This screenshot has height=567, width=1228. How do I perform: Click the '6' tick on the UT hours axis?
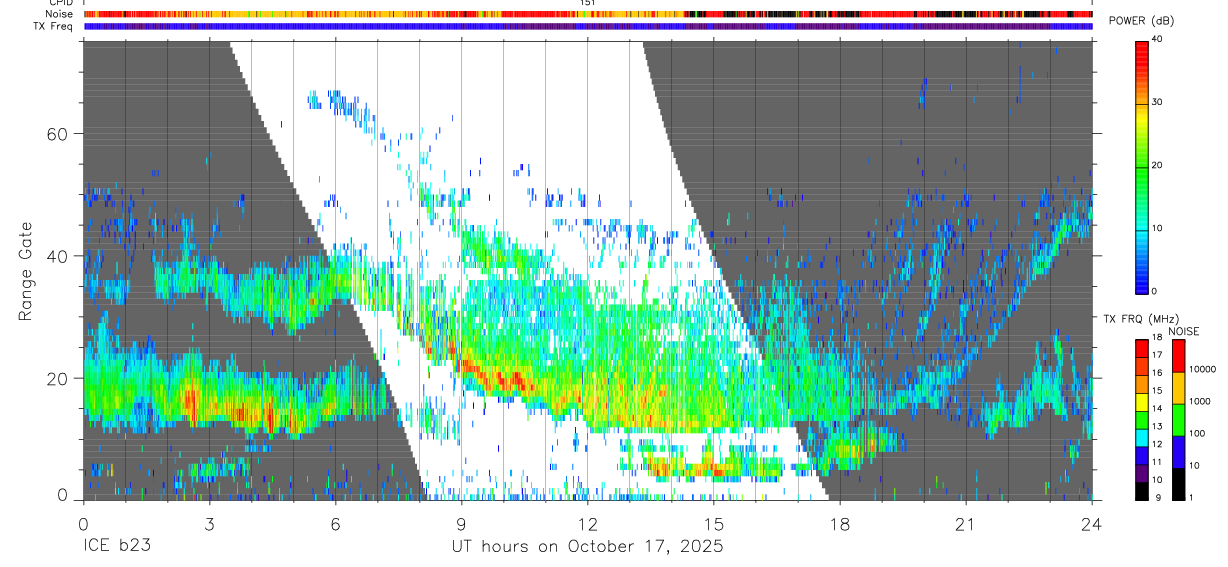(335, 524)
